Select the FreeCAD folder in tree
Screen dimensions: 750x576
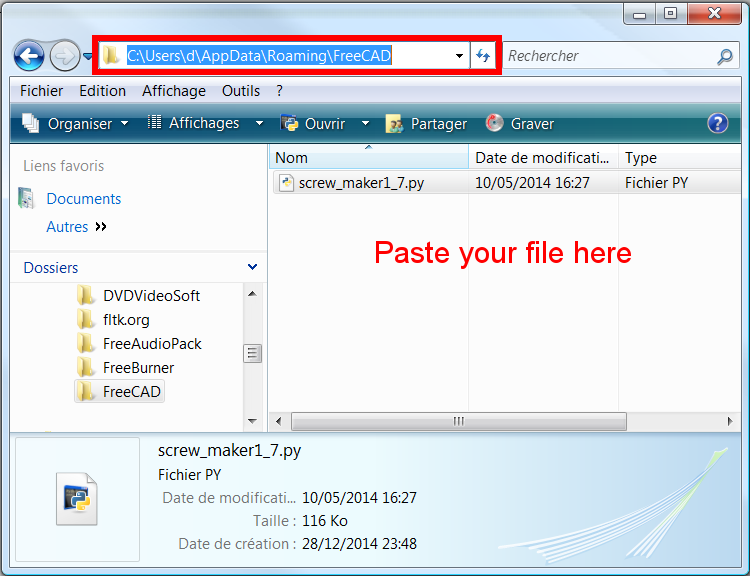119,391
